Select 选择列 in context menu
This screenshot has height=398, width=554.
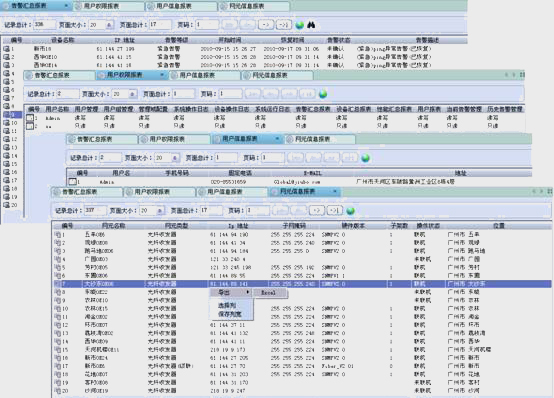(227, 305)
